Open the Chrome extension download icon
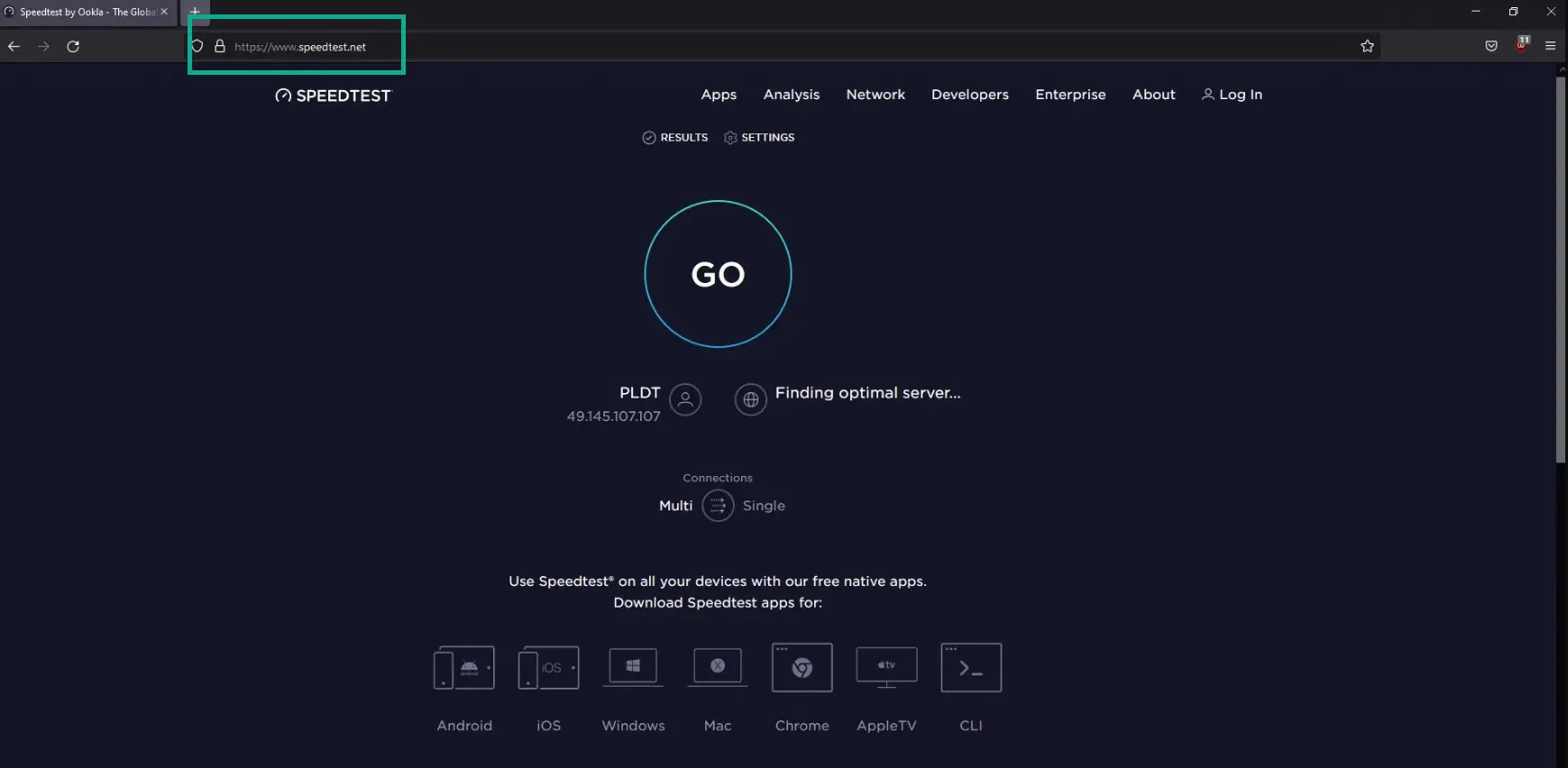 coord(802,668)
